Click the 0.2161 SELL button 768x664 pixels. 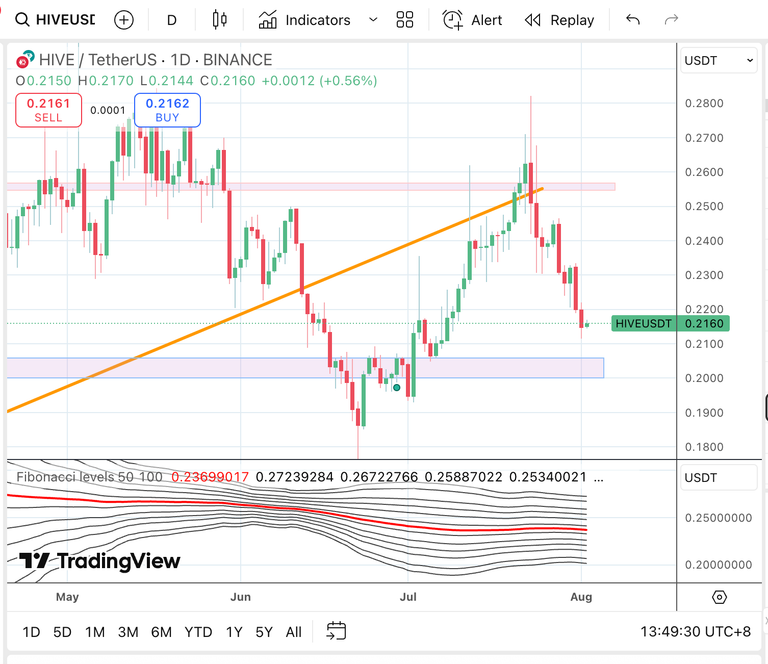48,110
